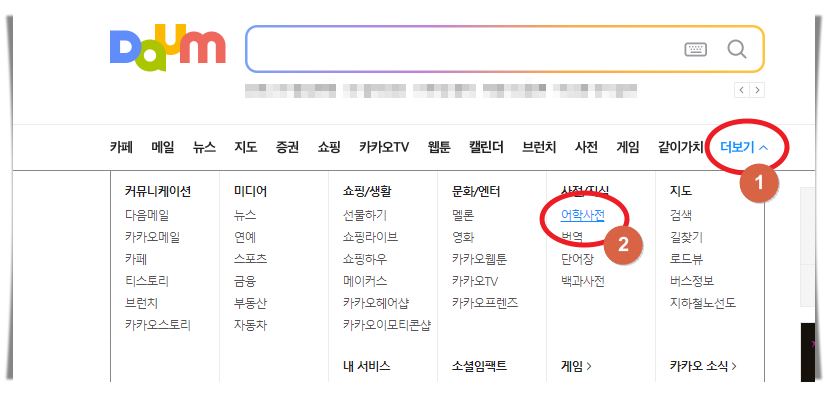Open 카페 in top navigation bar

click(121, 147)
